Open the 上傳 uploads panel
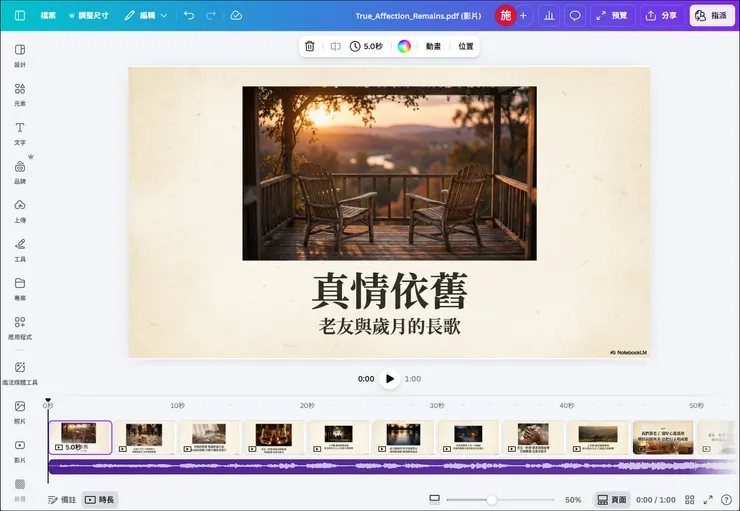Screen dimensions: 740x511 20,211
